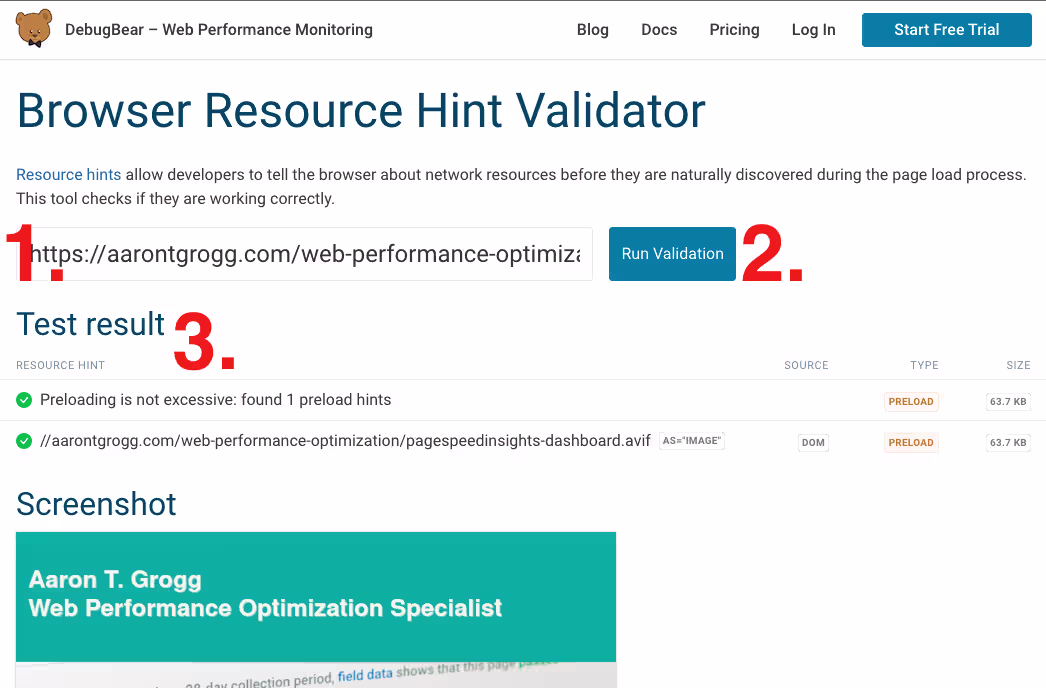The image size is (1046, 688).
Task: Click the DebugBear bear logo
Action: point(34,29)
